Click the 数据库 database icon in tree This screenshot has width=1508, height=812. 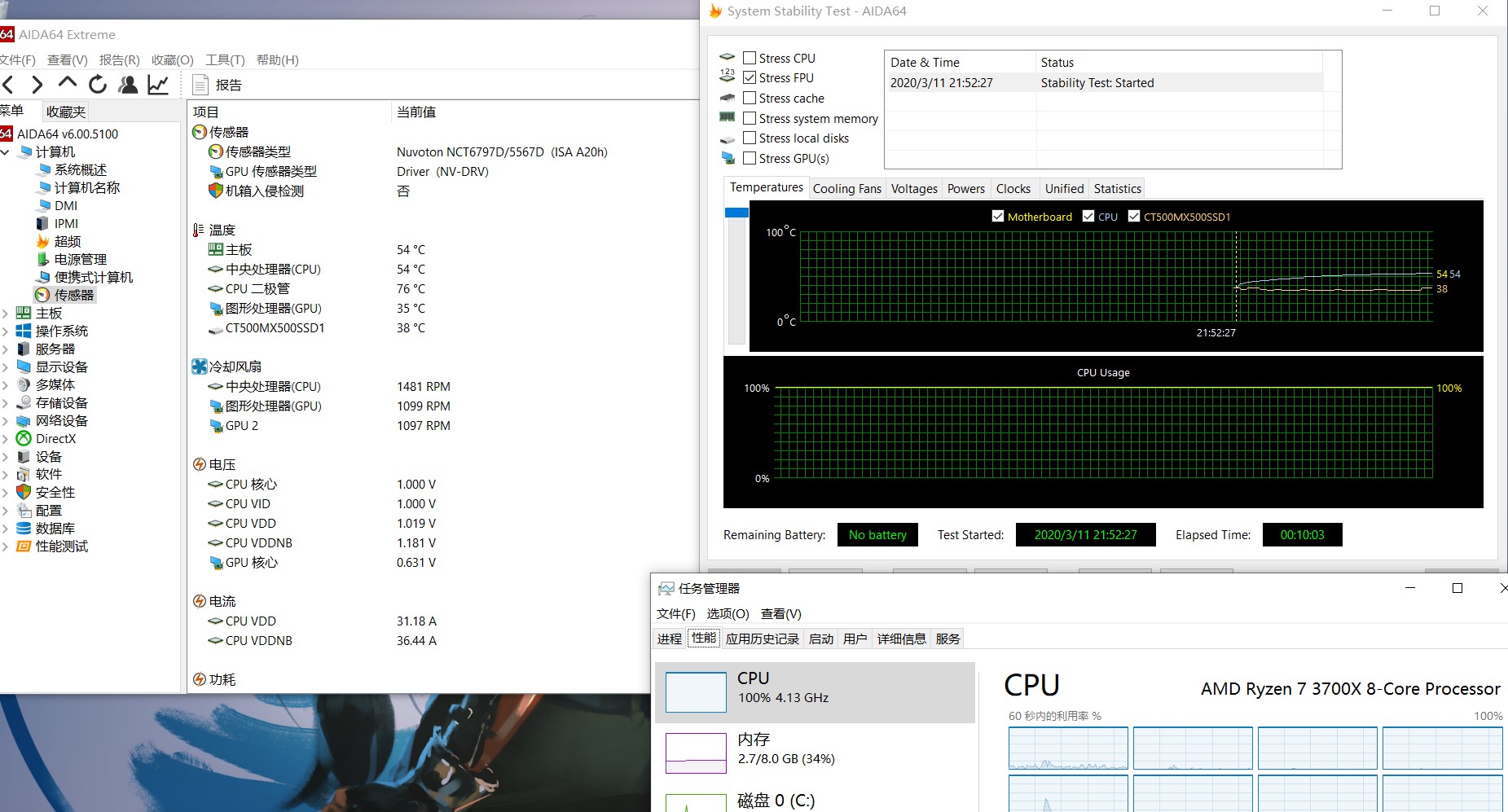tap(24, 528)
